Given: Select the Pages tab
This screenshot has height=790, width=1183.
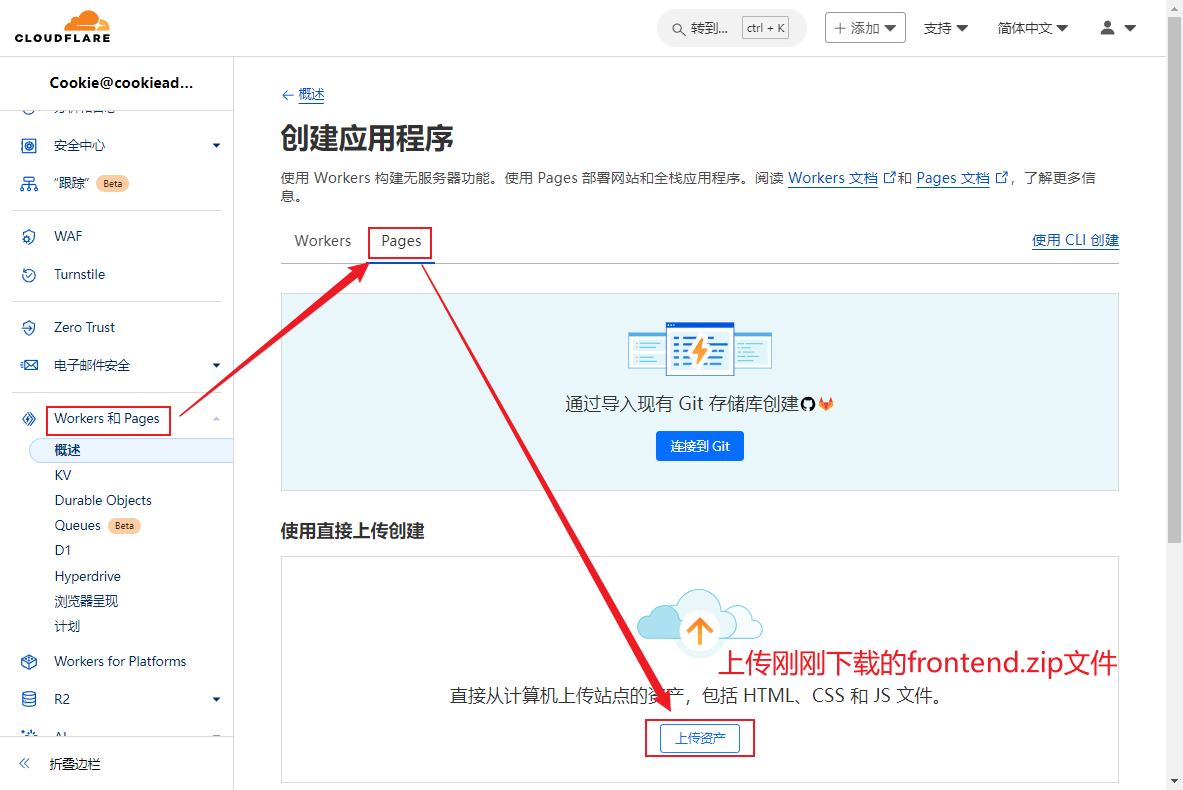Looking at the screenshot, I should (x=401, y=241).
